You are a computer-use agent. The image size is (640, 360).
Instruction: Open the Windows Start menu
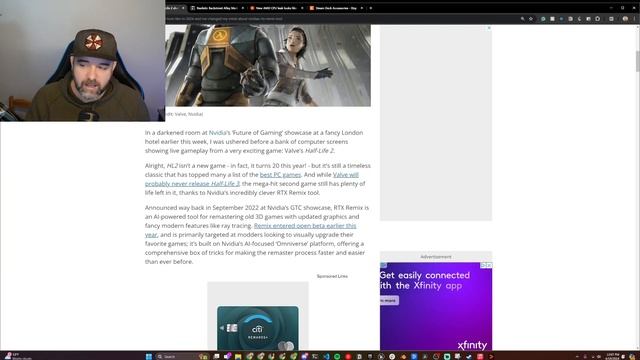point(149,356)
